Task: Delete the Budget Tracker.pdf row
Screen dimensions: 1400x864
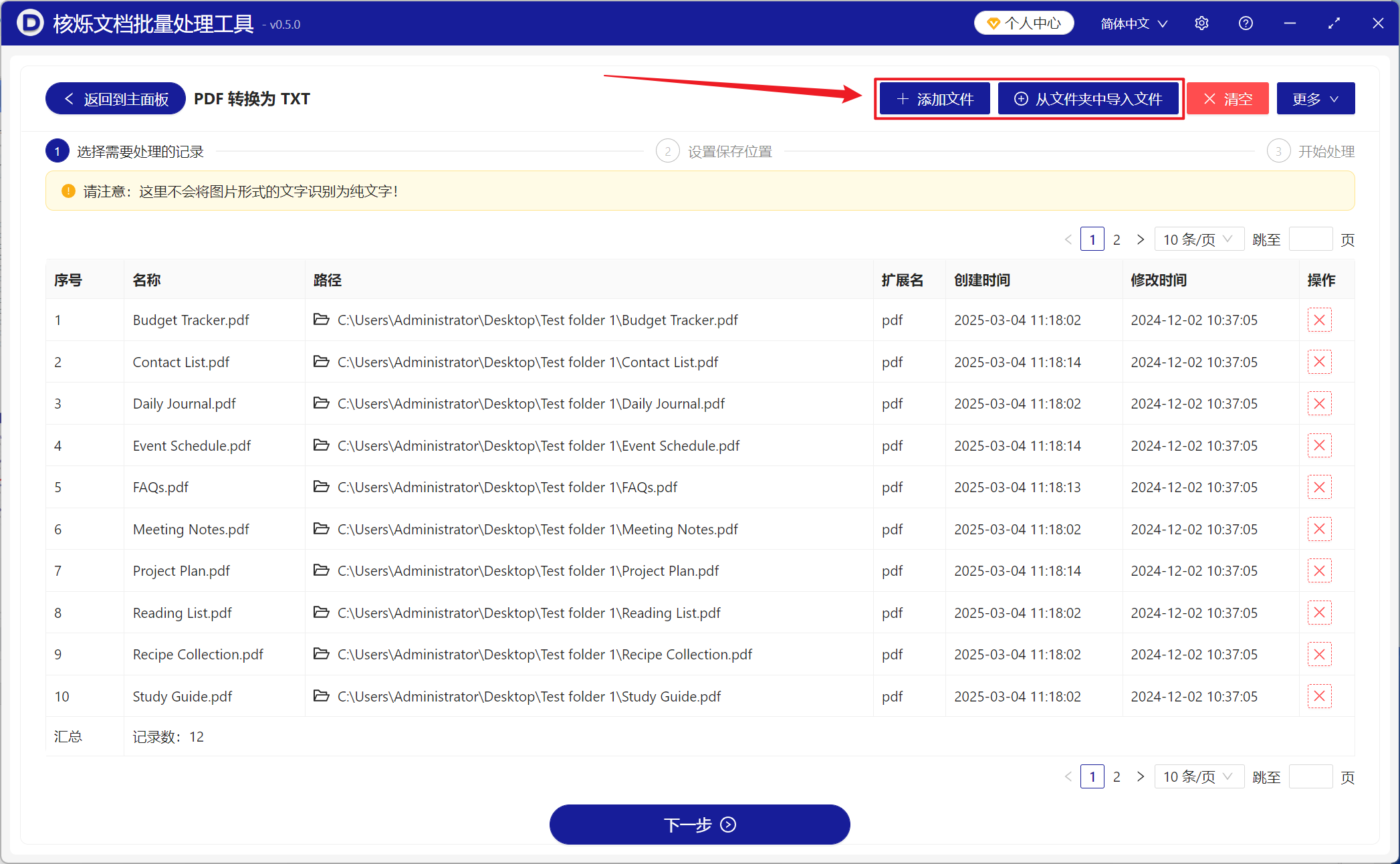Action: coord(1319,320)
